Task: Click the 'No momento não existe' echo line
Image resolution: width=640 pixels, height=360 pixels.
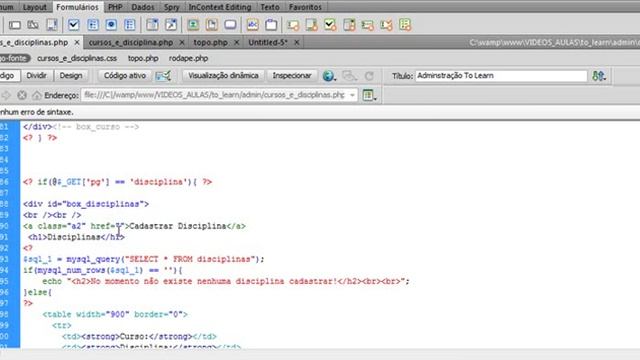Action: 226,281
